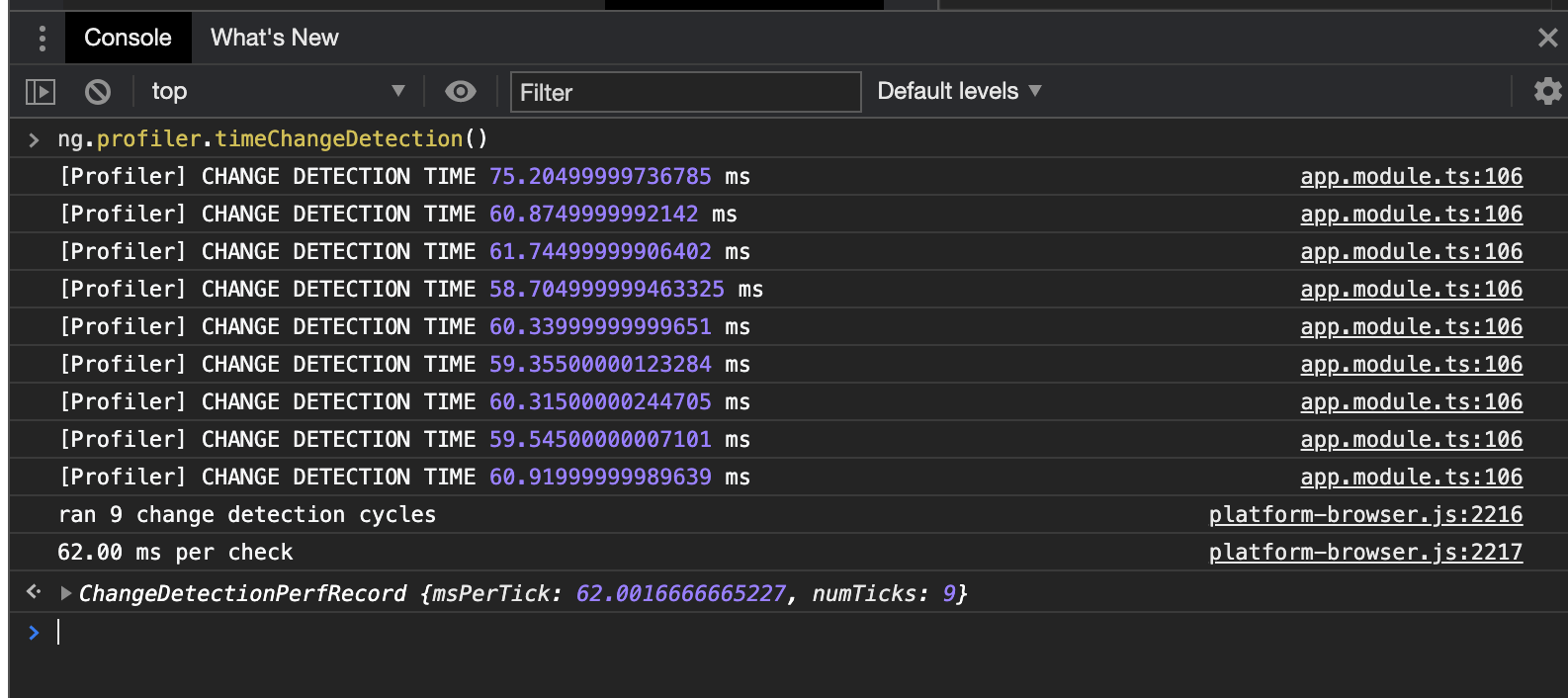Viewport: 1568px width, 698px height.
Task: Select the value 60.33999999999651
Action: pos(600,326)
